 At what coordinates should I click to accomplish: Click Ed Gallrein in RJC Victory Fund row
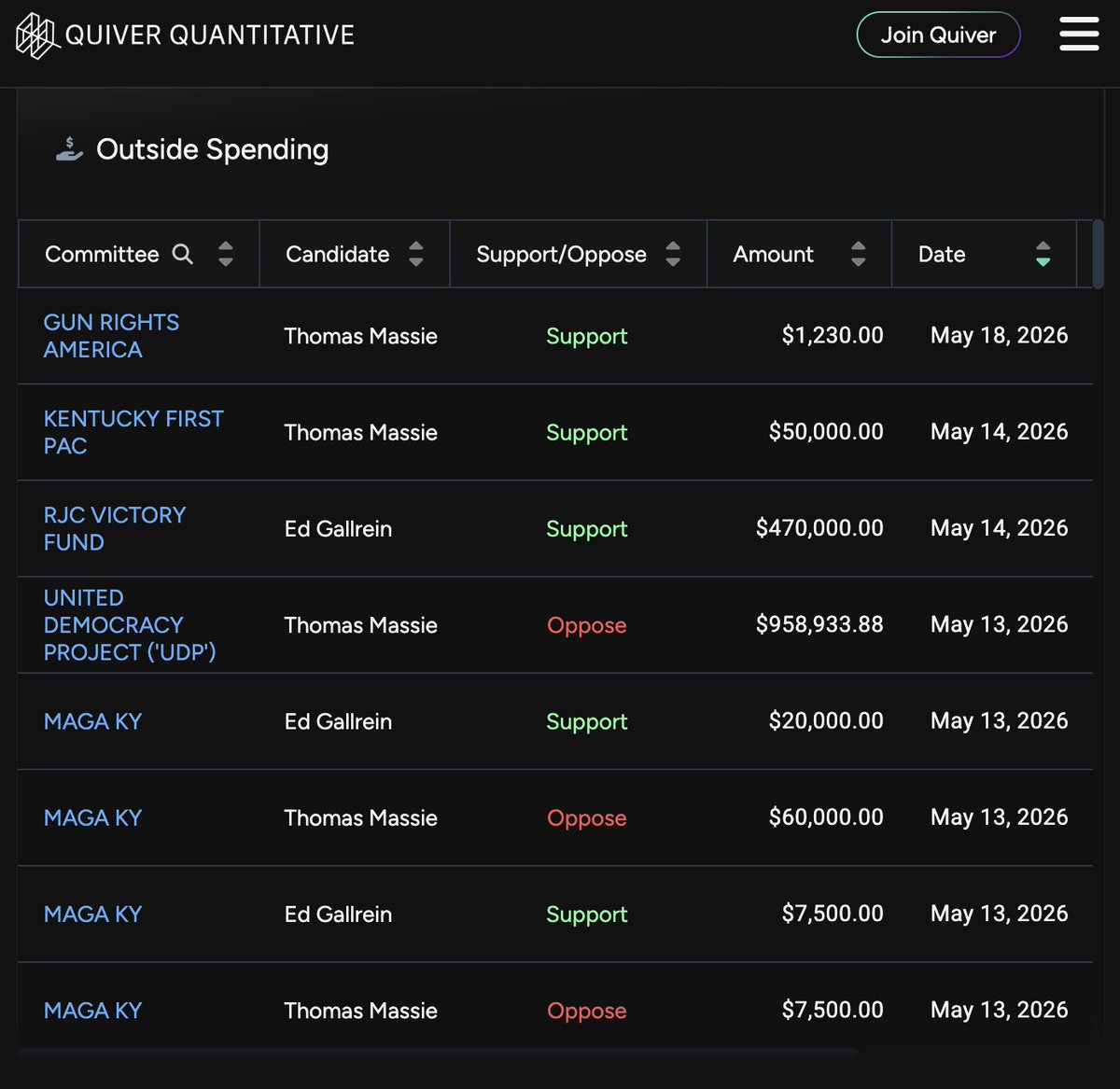pyautogui.click(x=338, y=528)
